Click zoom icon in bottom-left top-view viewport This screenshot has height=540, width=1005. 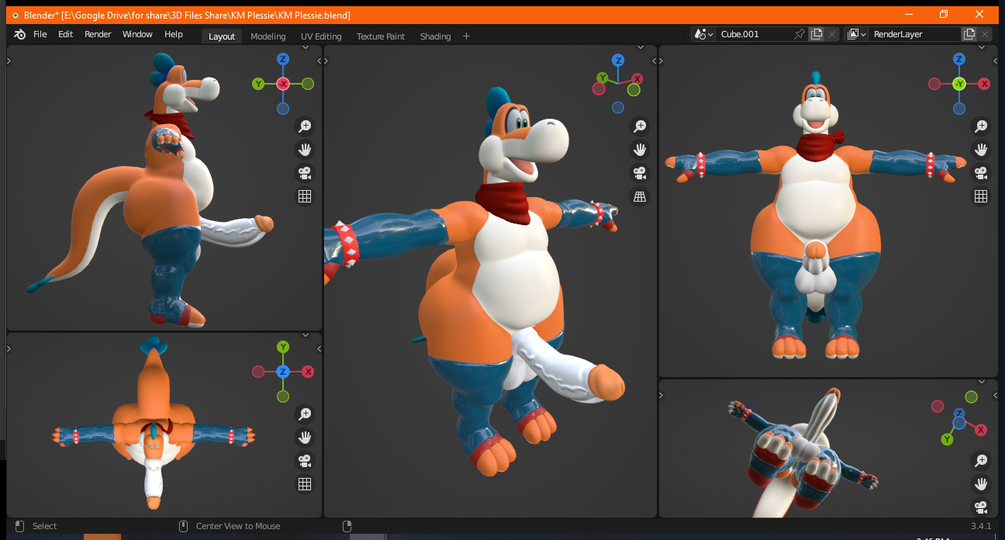coord(304,414)
